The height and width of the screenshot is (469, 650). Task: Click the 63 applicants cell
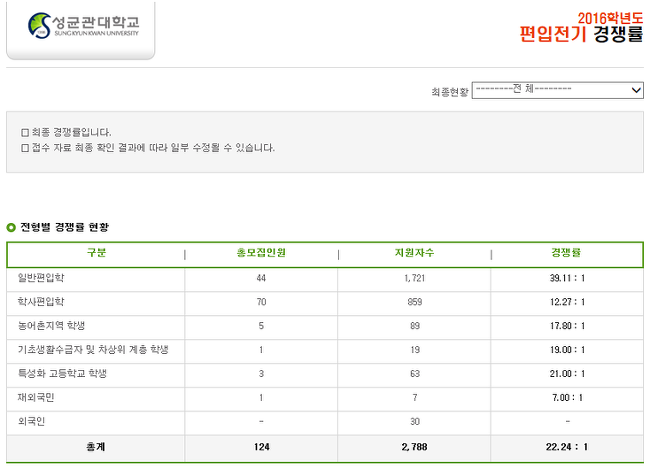415,374
